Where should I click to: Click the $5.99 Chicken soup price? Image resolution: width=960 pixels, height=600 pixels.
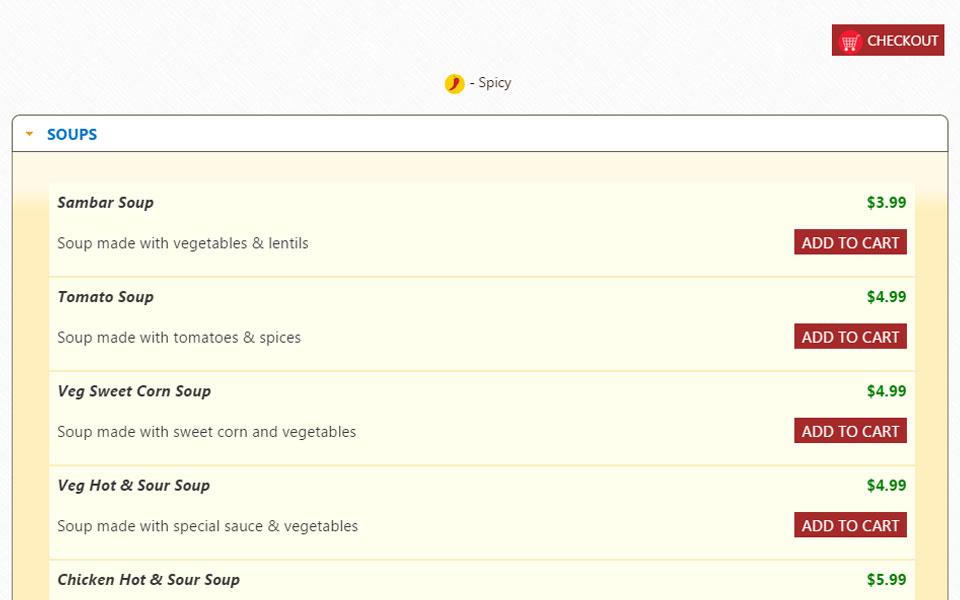click(886, 579)
